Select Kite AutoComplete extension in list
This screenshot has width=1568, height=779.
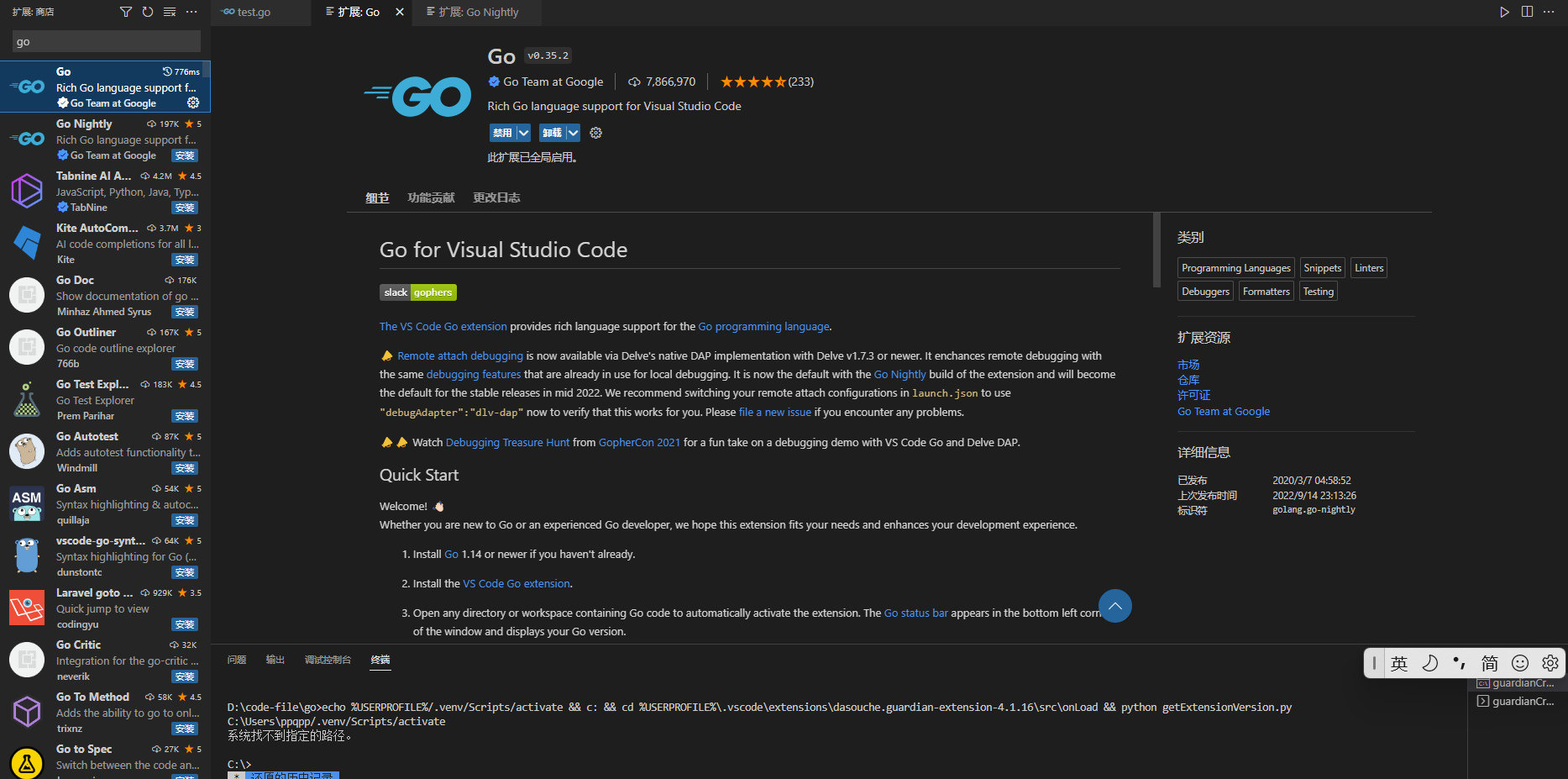click(105, 243)
